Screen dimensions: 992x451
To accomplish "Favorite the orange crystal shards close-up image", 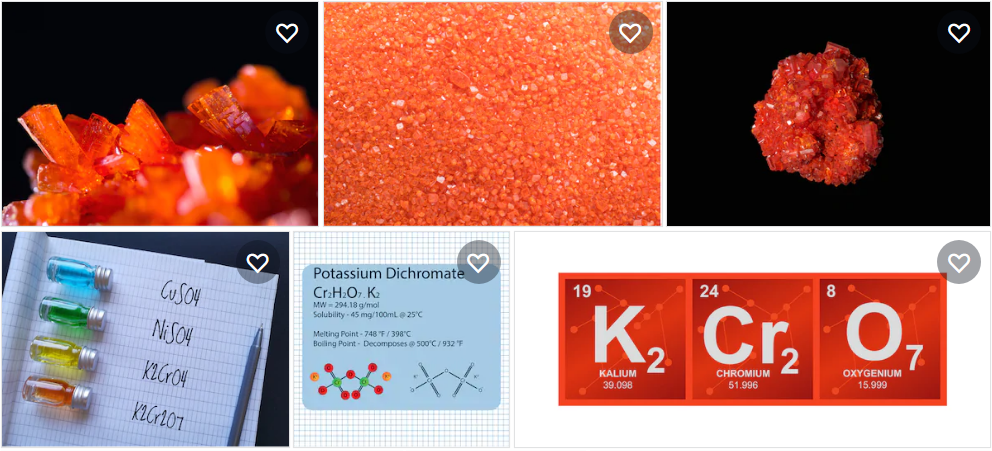I will (x=287, y=32).
